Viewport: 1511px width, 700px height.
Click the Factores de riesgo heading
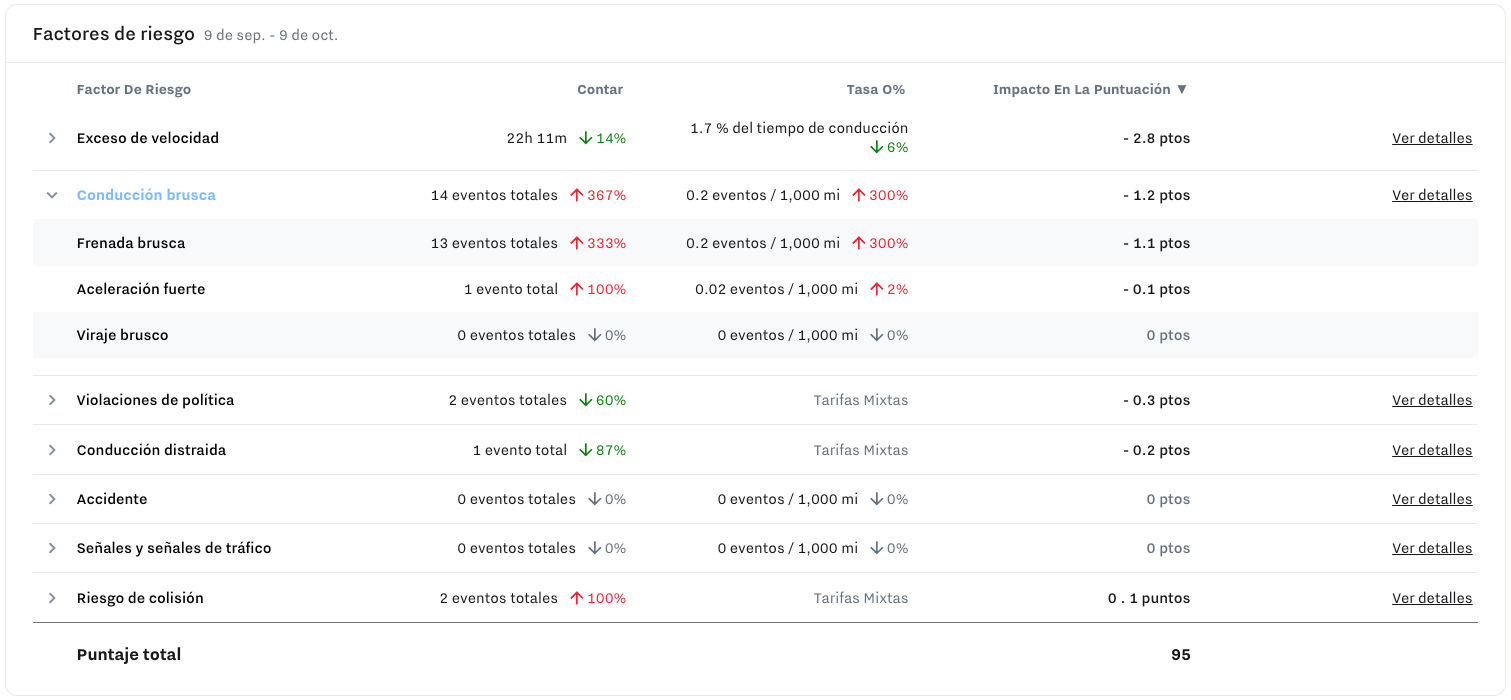114,34
